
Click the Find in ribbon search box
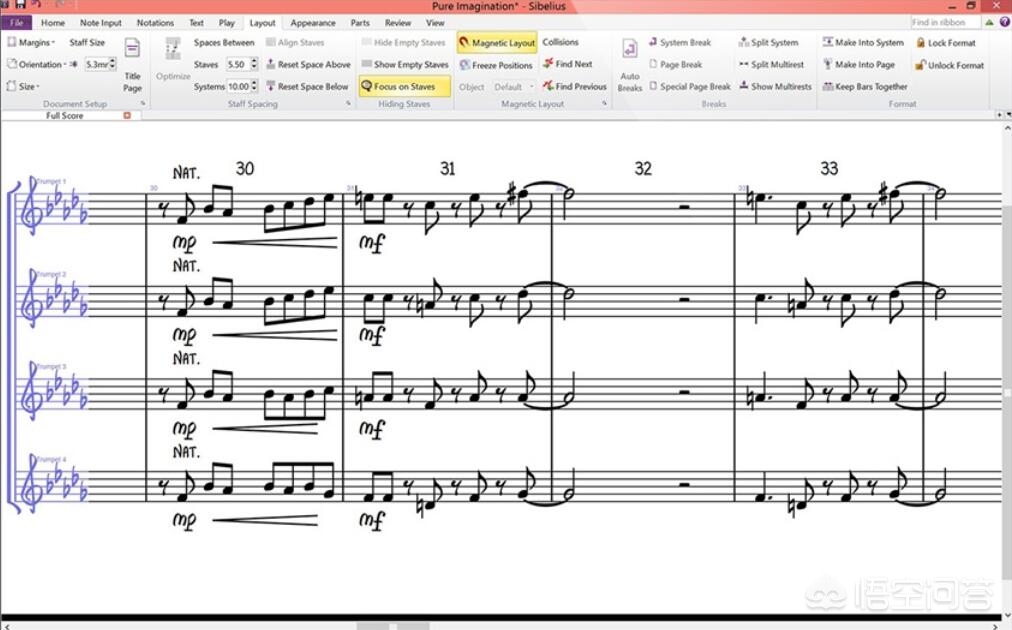click(944, 23)
